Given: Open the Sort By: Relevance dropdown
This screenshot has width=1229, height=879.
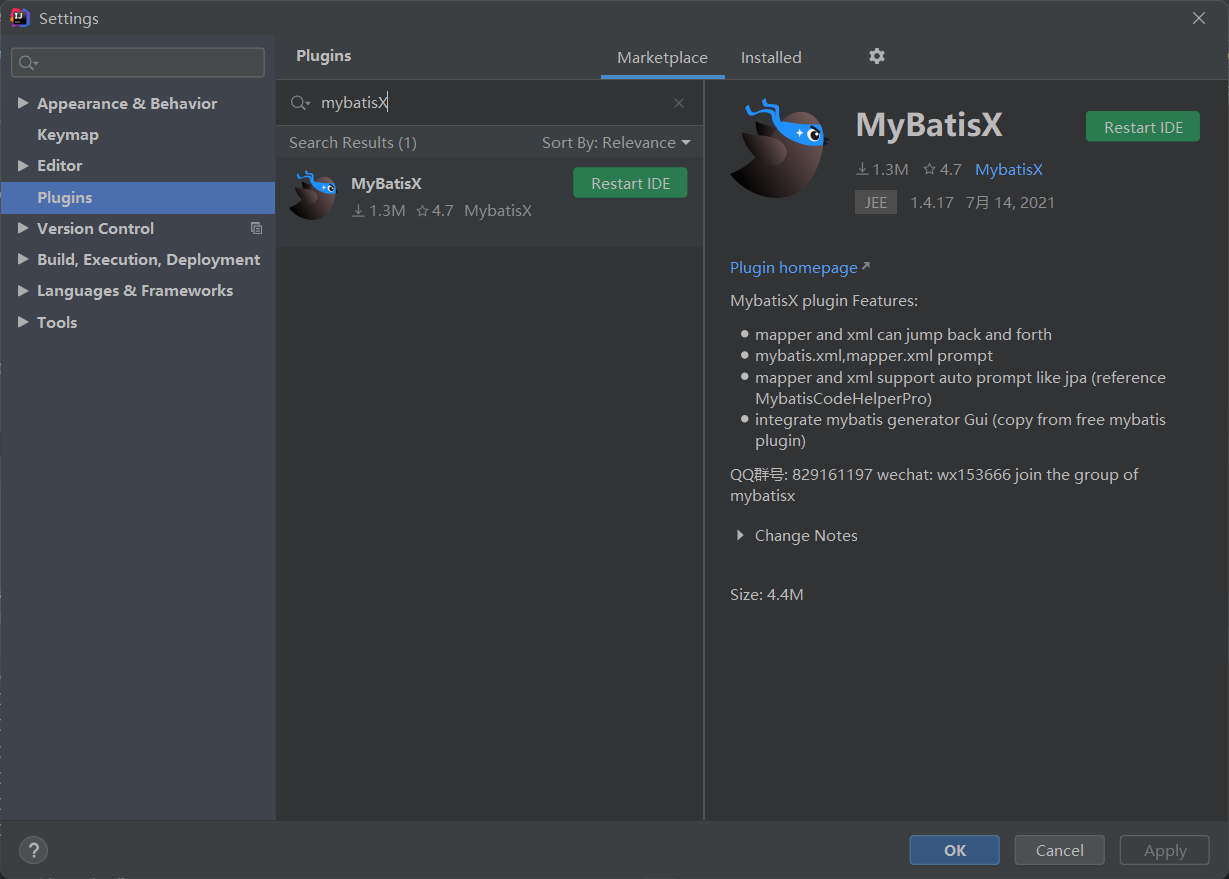Looking at the screenshot, I should (x=616, y=143).
